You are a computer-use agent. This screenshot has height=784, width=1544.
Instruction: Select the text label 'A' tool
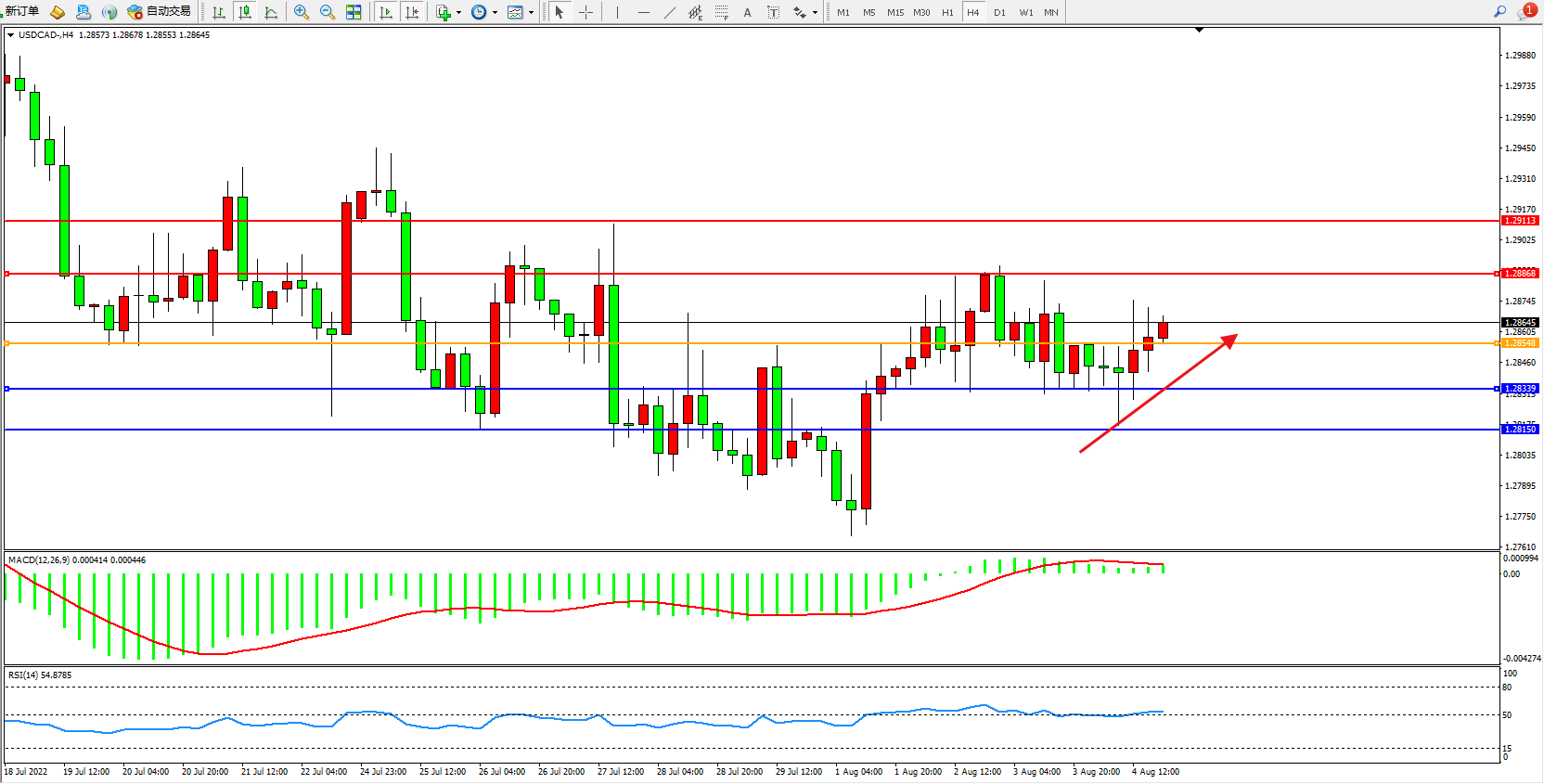point(747,12)
